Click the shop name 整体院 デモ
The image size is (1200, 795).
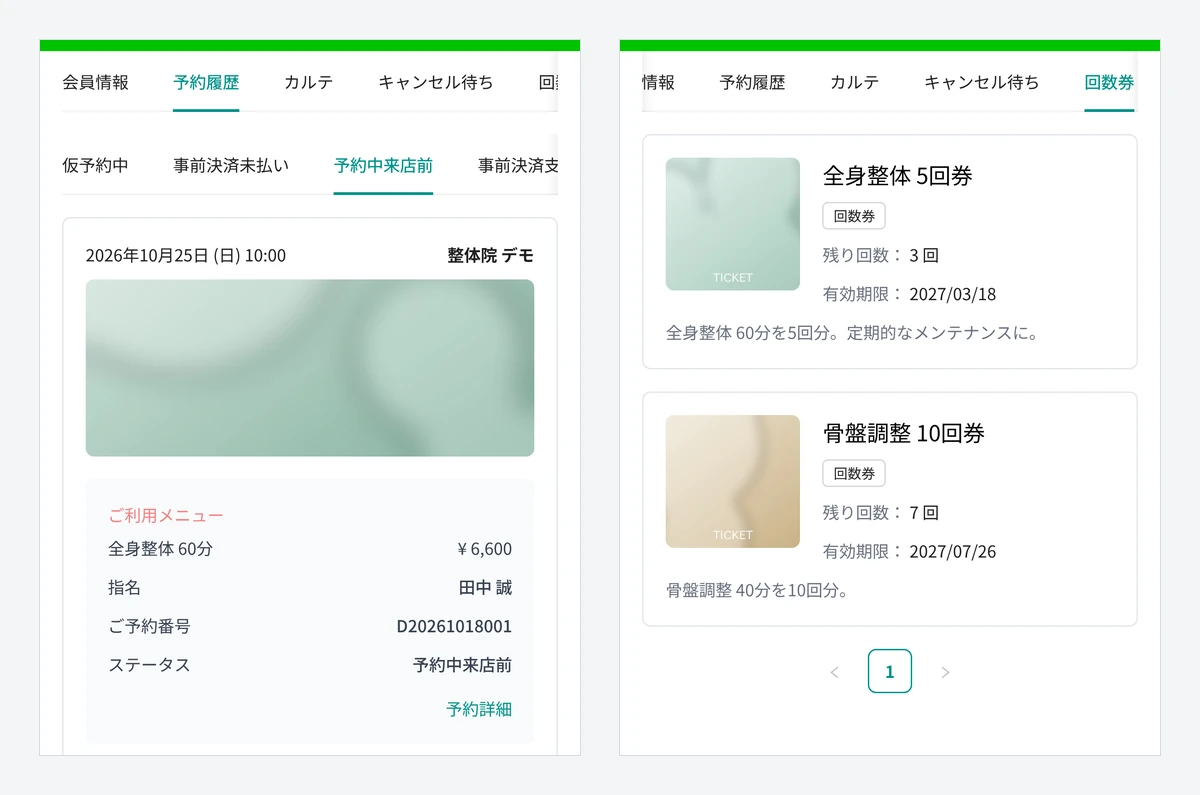point(491,256)
